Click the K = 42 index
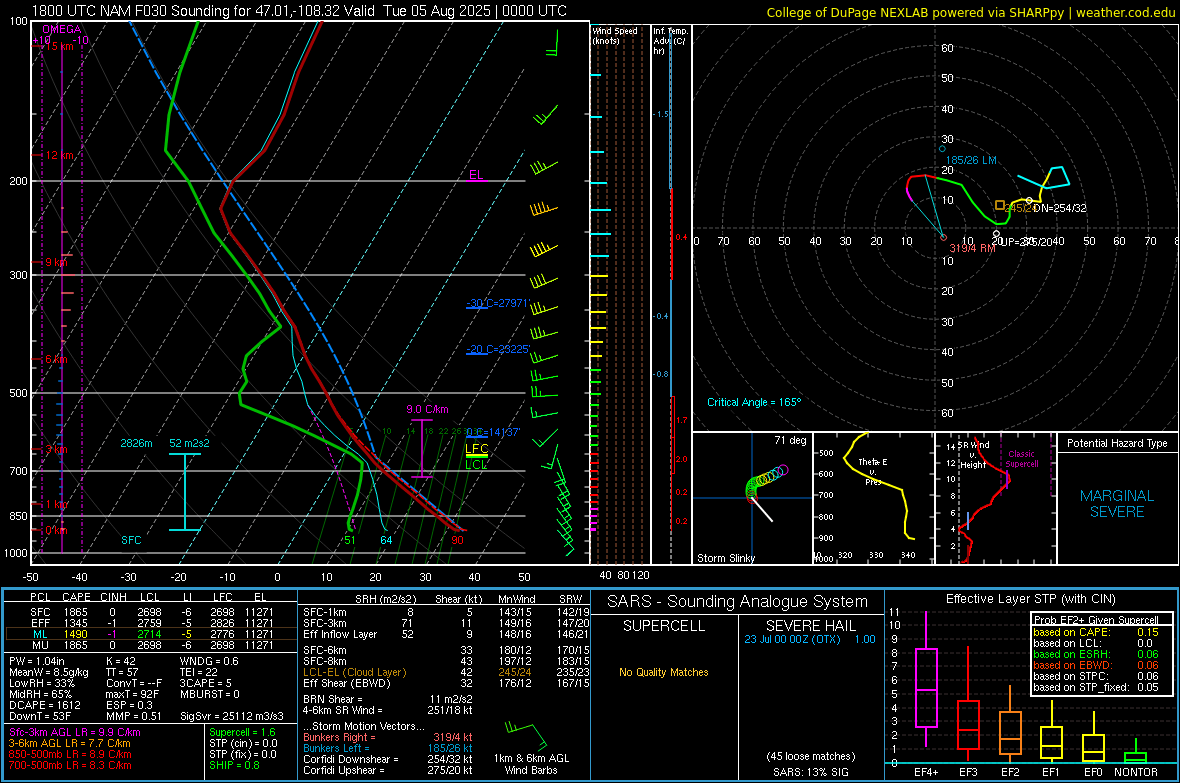1180x783 pixels. point(120,661)
